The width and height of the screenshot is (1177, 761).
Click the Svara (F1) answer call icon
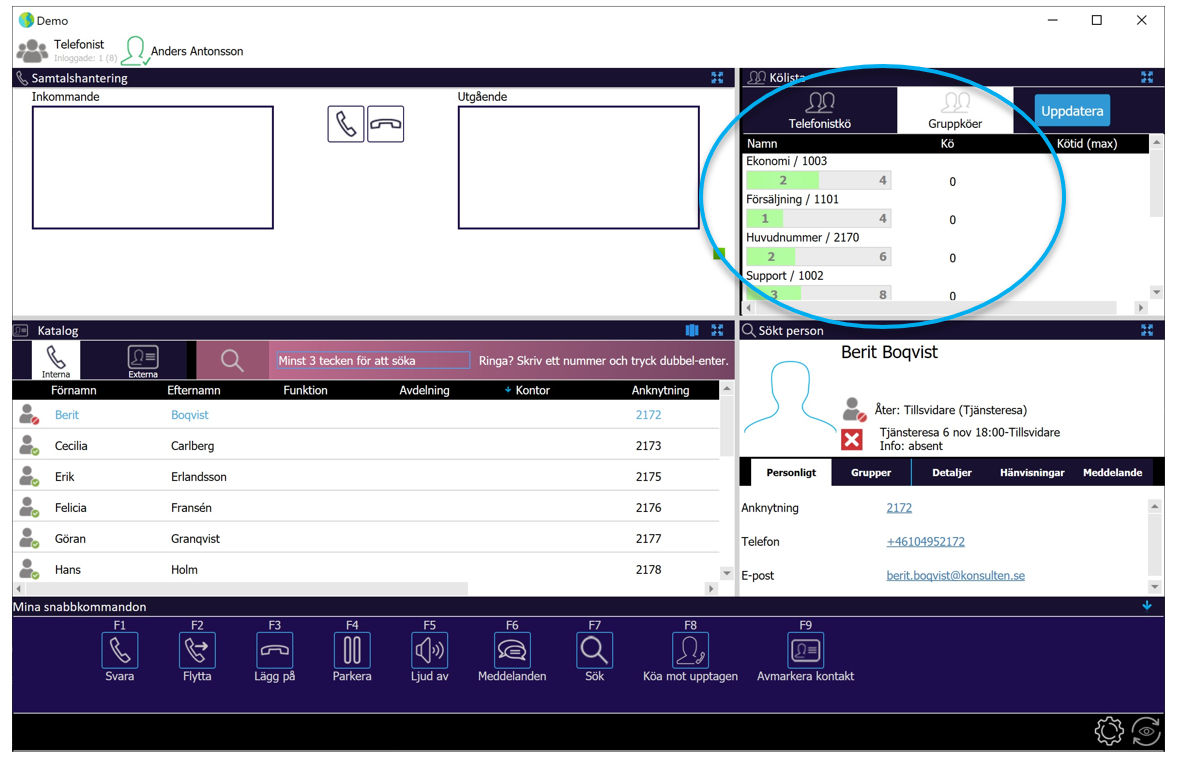pos(119,649)
